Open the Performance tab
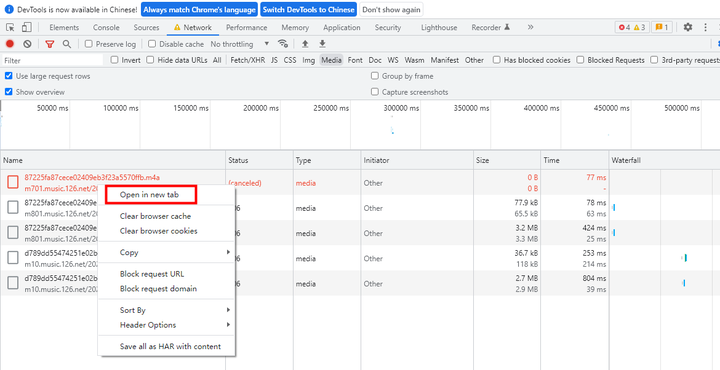Screen dimensions: 720x370 click(247, 28)
